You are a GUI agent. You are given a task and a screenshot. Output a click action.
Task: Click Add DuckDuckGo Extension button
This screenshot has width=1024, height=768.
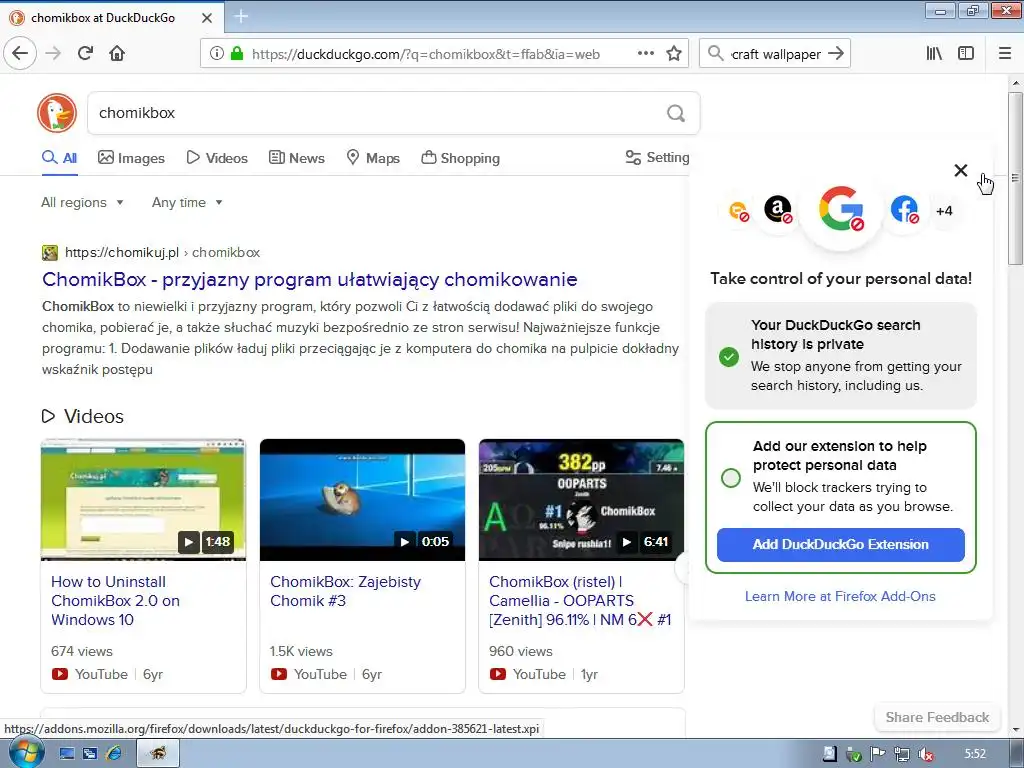point(840,545)
